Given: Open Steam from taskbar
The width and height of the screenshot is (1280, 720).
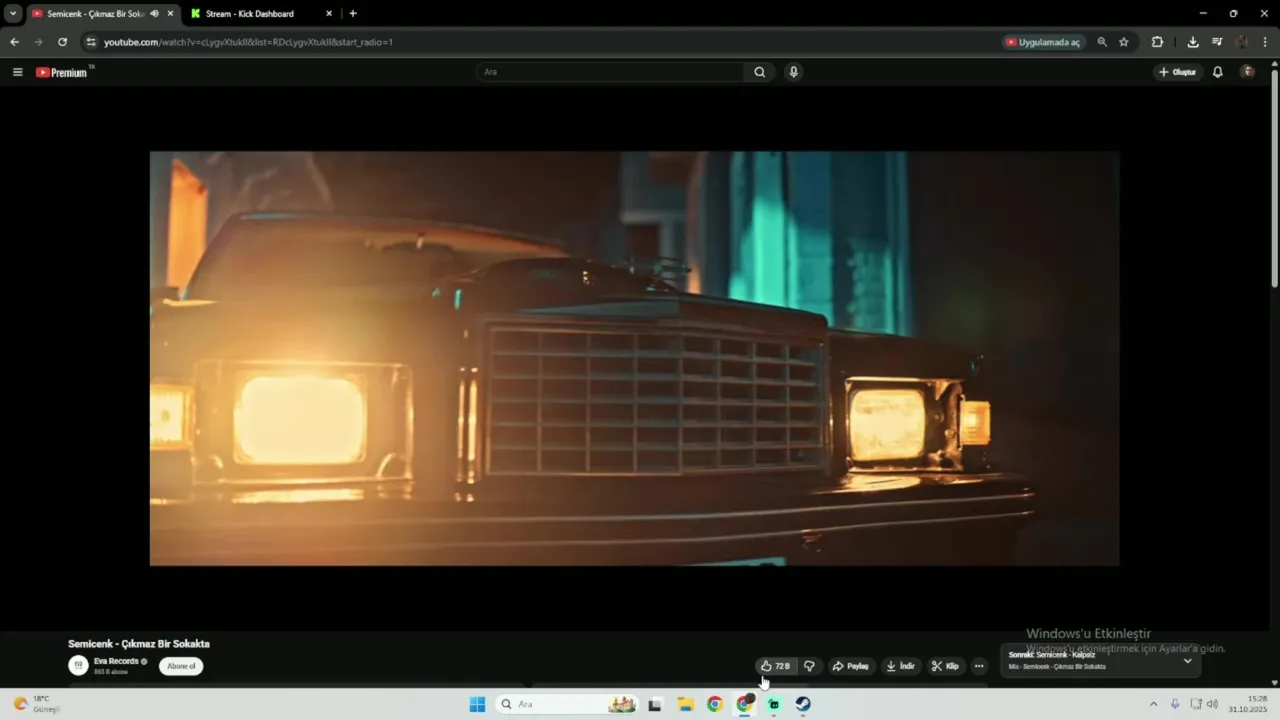Looking at the screenshot, I should pos(803,704).
